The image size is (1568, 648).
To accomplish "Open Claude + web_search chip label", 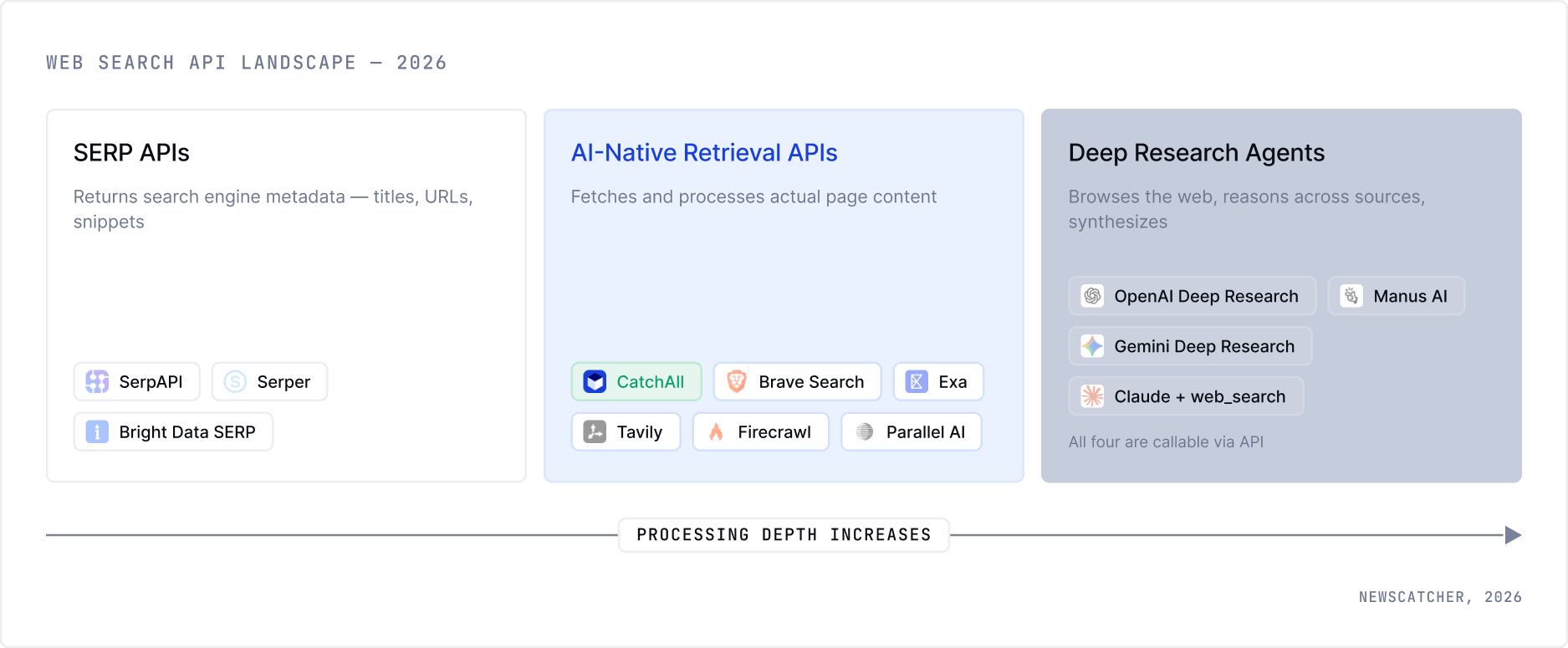I will coord(1200,396).
